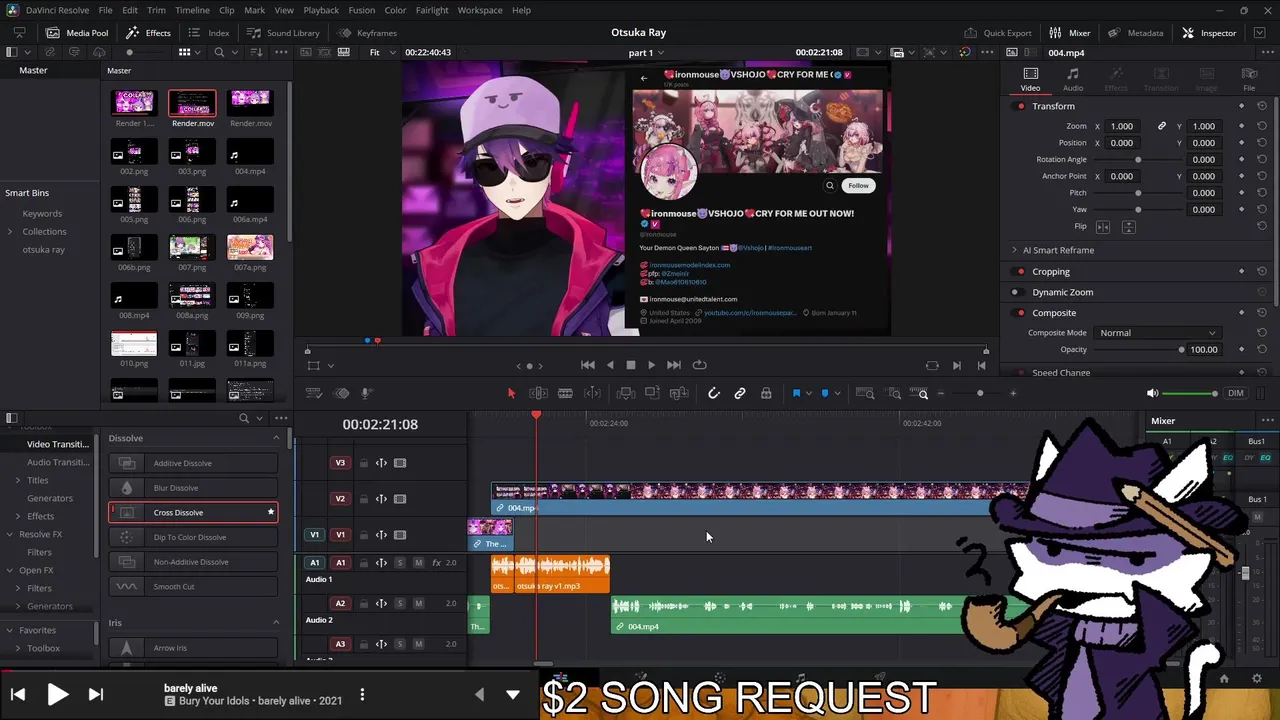Image resolution: width=1280 pixels, height=720 pixels.
Task: Solo the Audio 1 track
Action: pyautogui.click(x=400, y=563)
